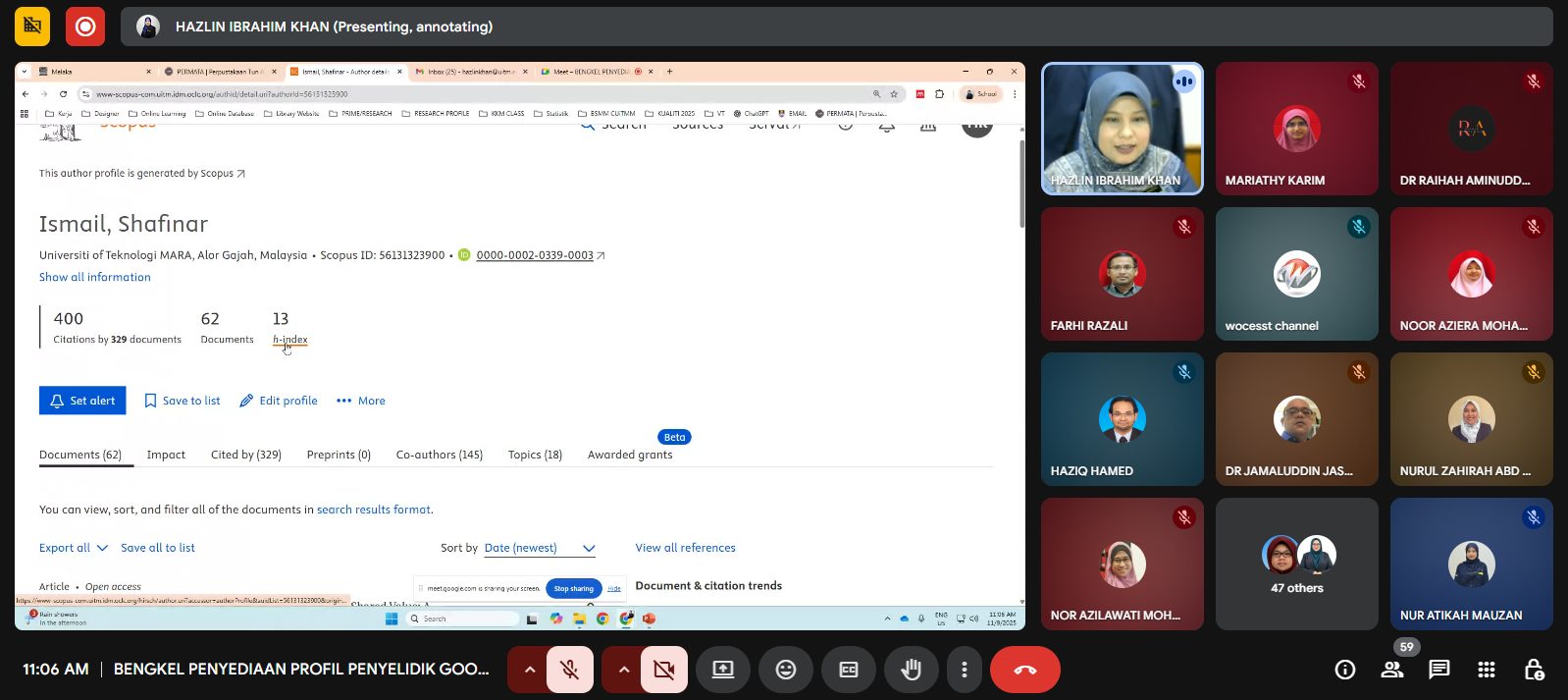Viewport: 1568px width, 700px height.
Task: Switch to the Co-authors (145) tab
Action: [439, 455]
